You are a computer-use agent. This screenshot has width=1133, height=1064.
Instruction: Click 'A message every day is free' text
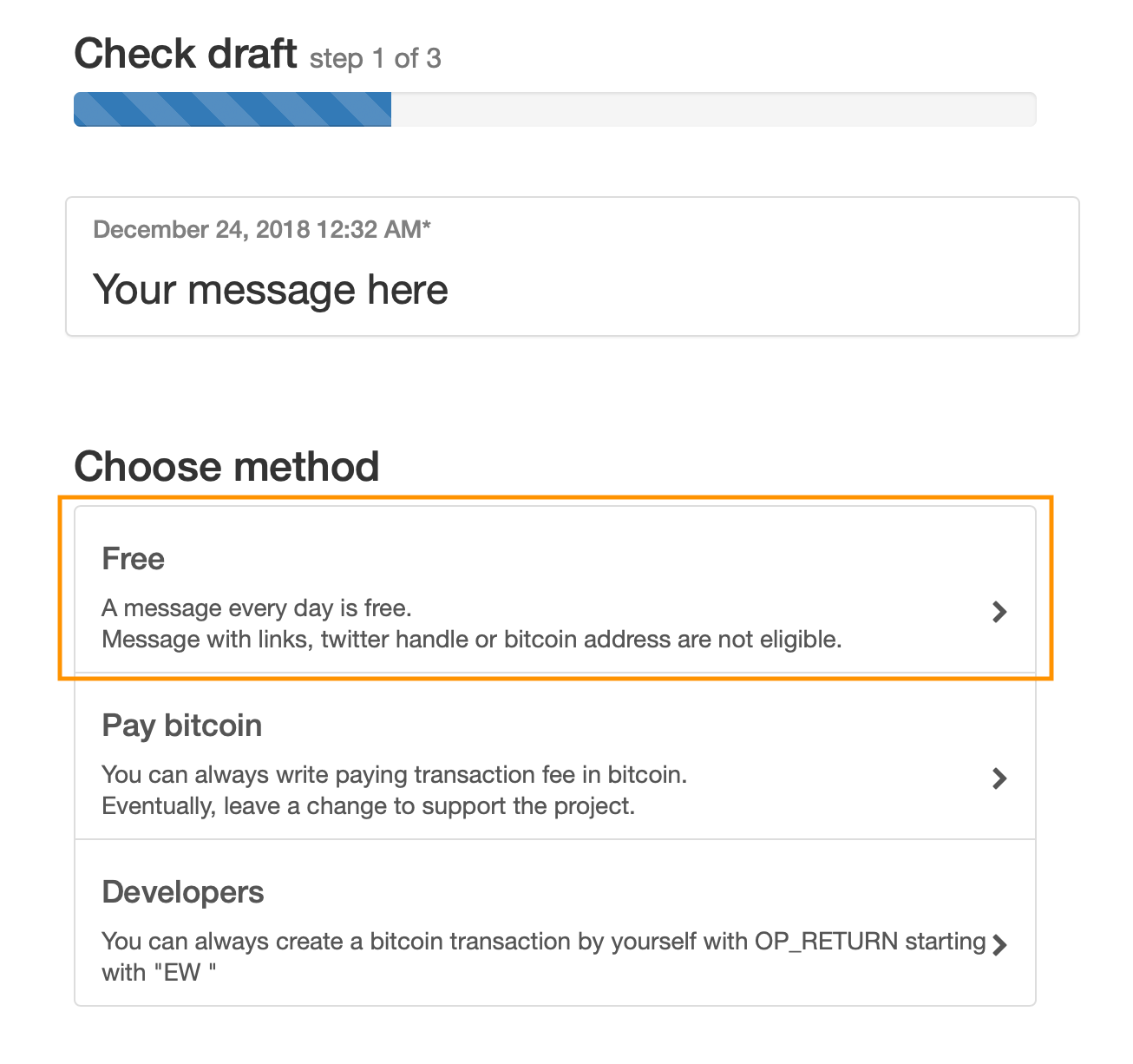(257, 608)
